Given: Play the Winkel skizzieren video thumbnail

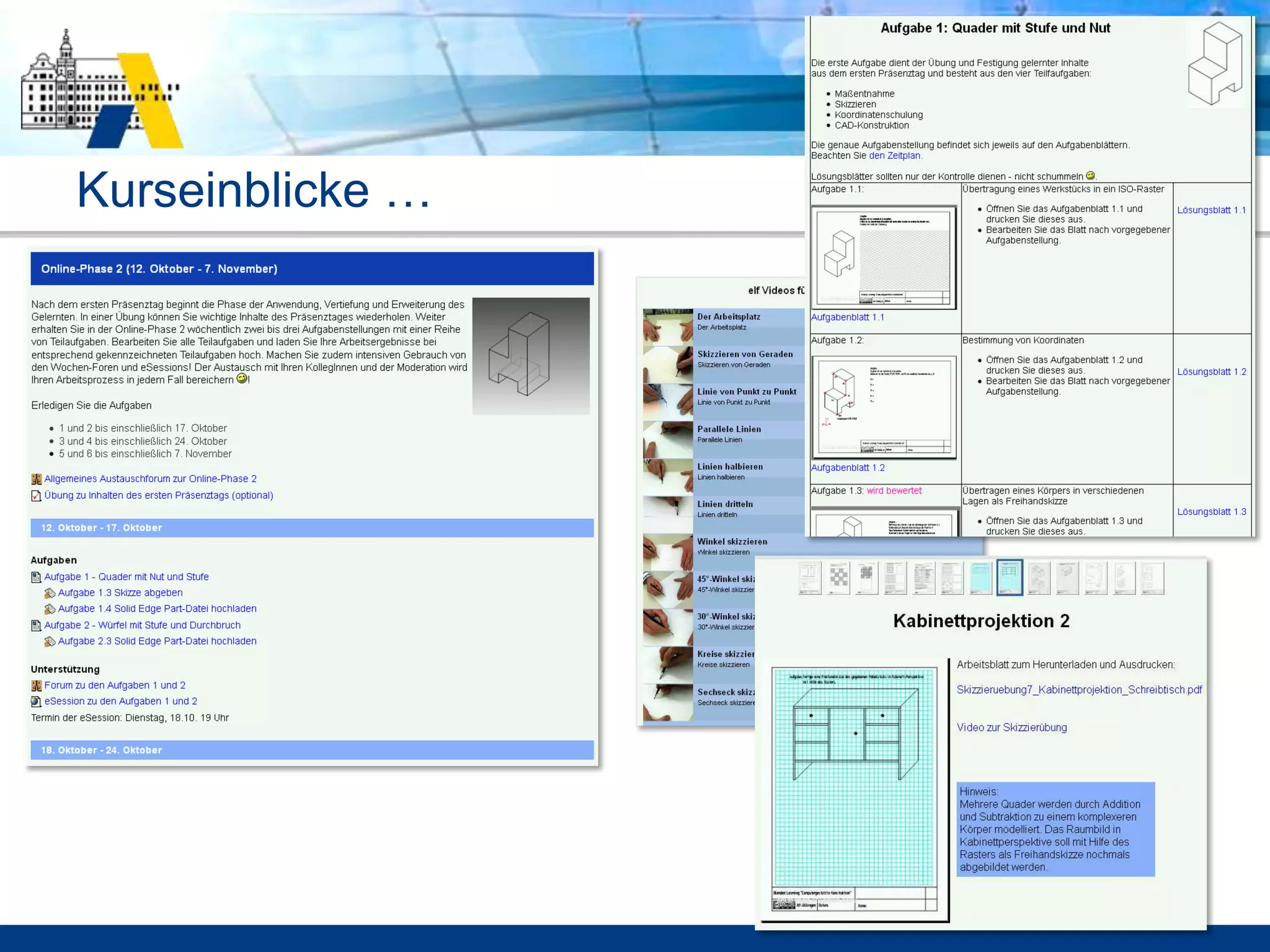Looking at the screenshot, I should point(668,552).
